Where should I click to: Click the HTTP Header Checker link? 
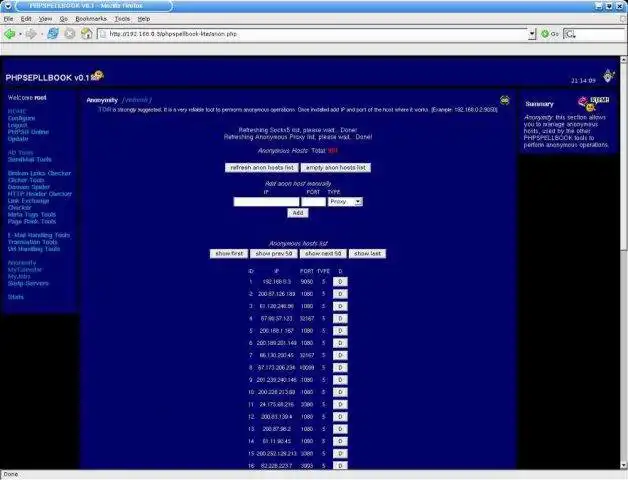point(40,194)
